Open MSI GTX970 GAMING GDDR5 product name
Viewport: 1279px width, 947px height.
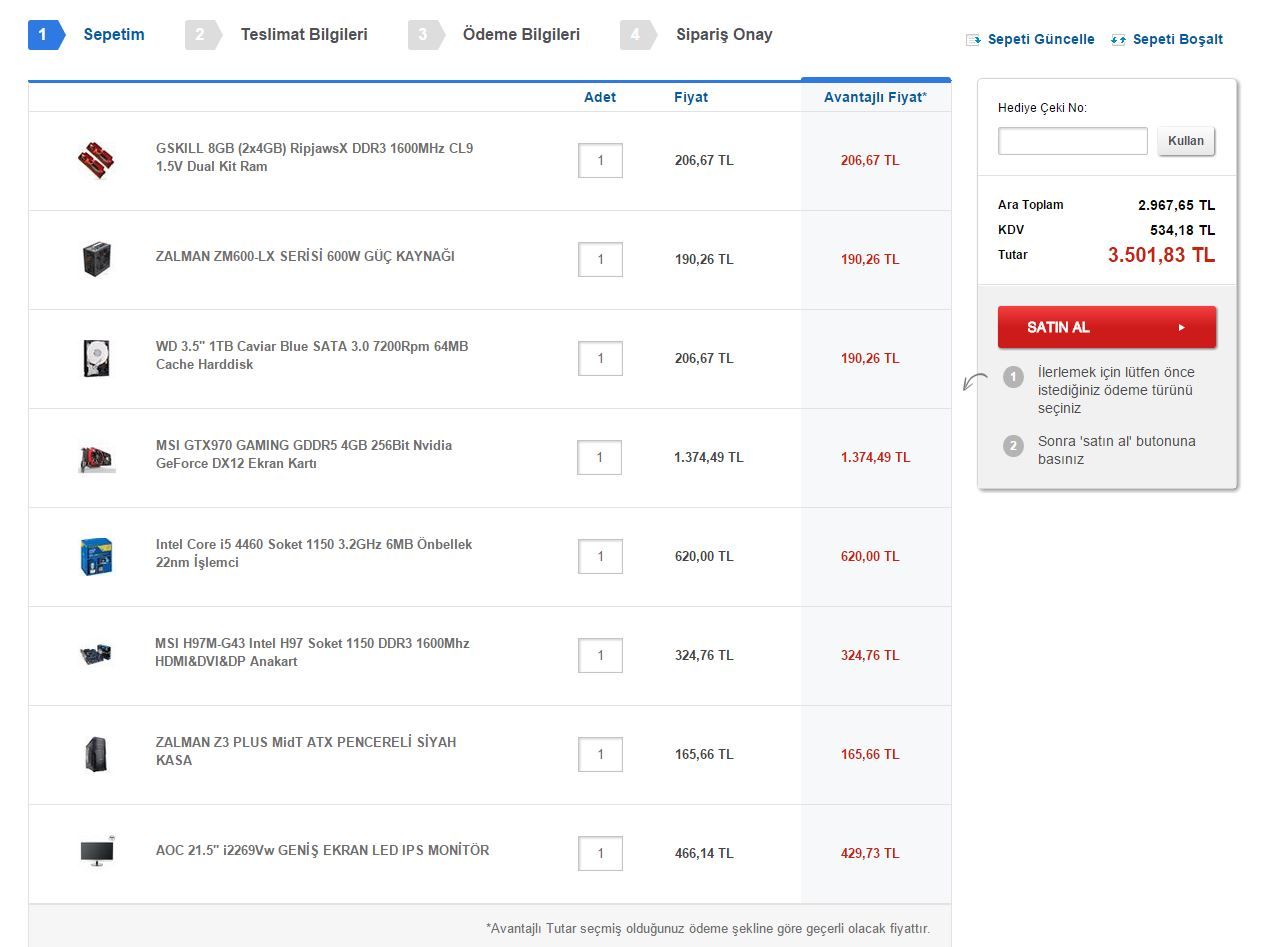point(304,454)
